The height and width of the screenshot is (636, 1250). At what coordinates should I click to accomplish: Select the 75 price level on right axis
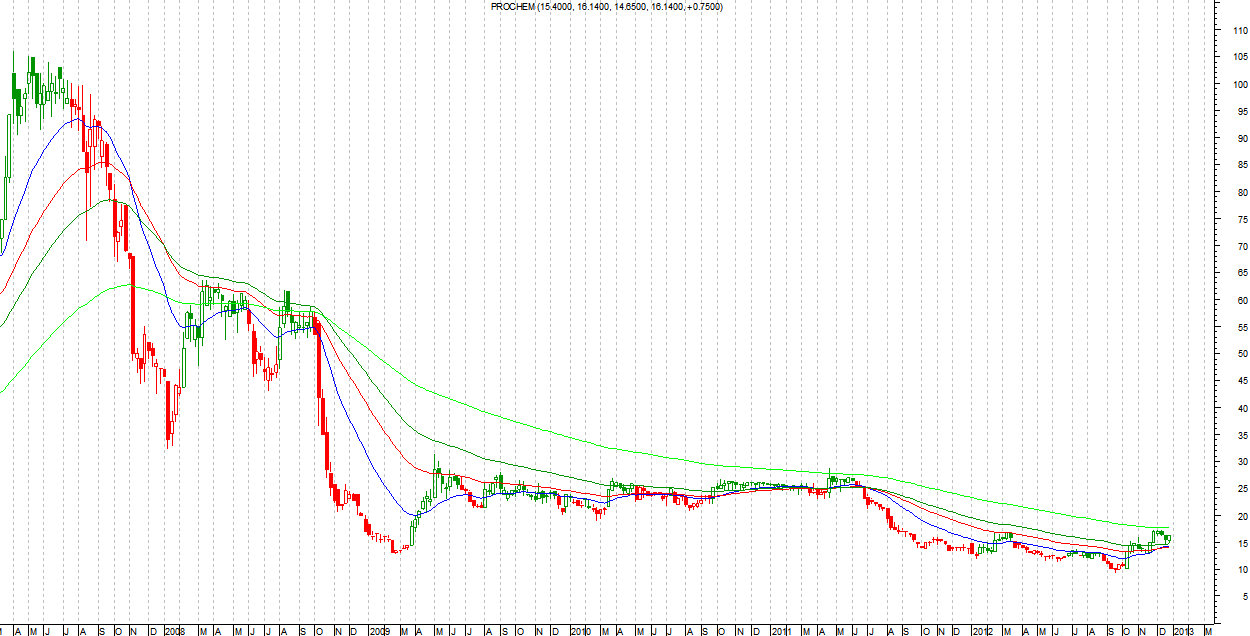pyautogui.click(x=1240, y=220)
